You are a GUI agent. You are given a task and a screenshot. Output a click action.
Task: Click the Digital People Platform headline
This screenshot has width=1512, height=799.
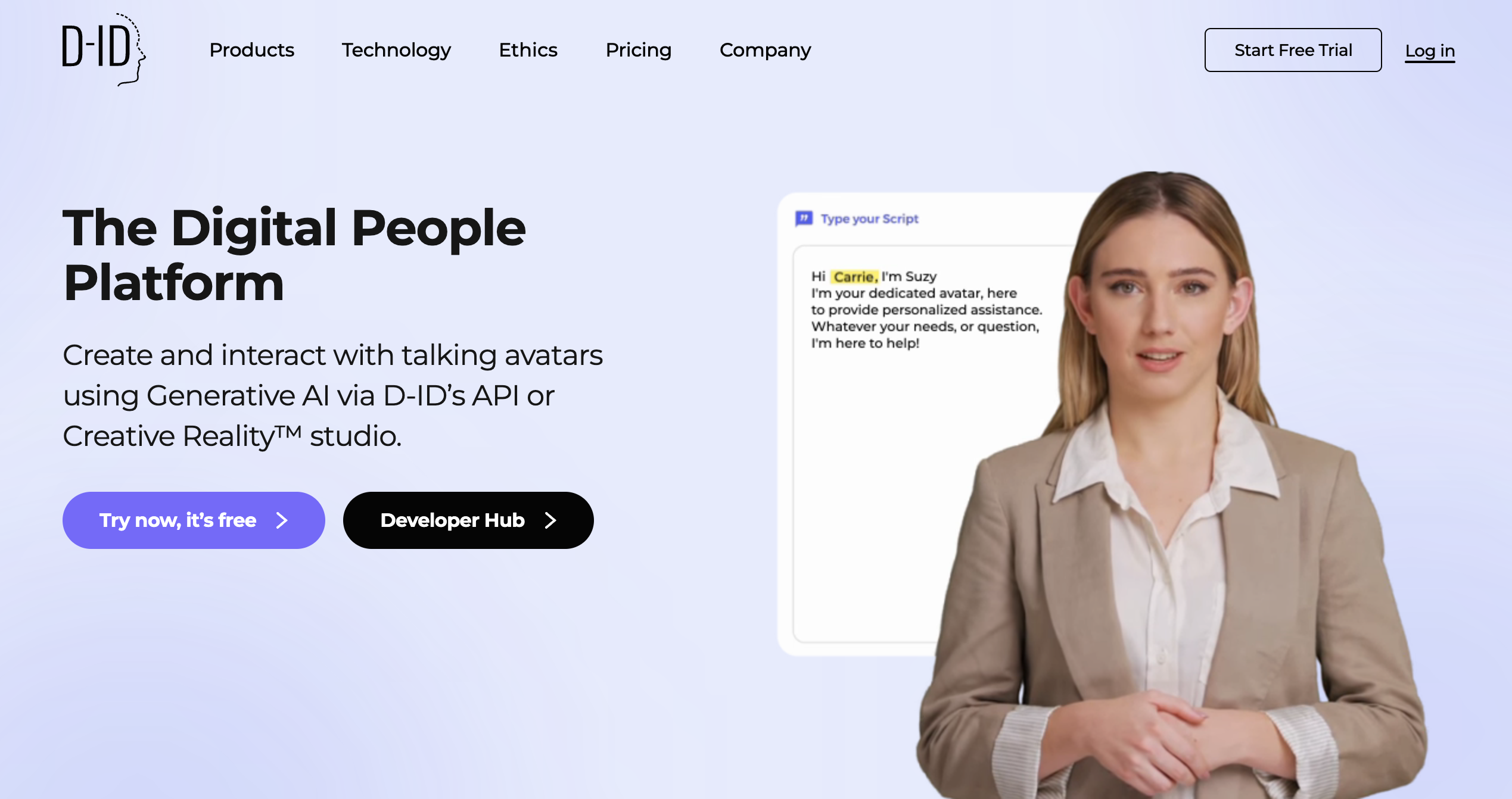(x=294, y=255)
